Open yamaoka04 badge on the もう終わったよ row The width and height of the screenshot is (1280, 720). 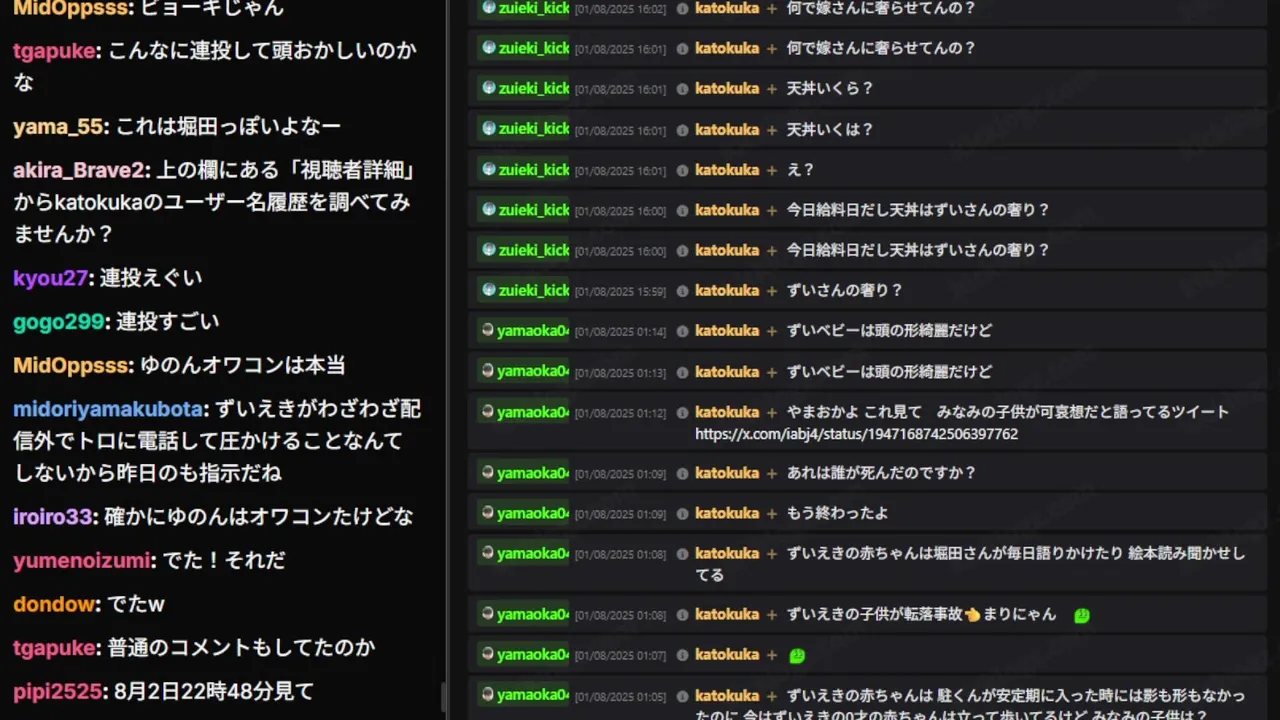point(523,513)
